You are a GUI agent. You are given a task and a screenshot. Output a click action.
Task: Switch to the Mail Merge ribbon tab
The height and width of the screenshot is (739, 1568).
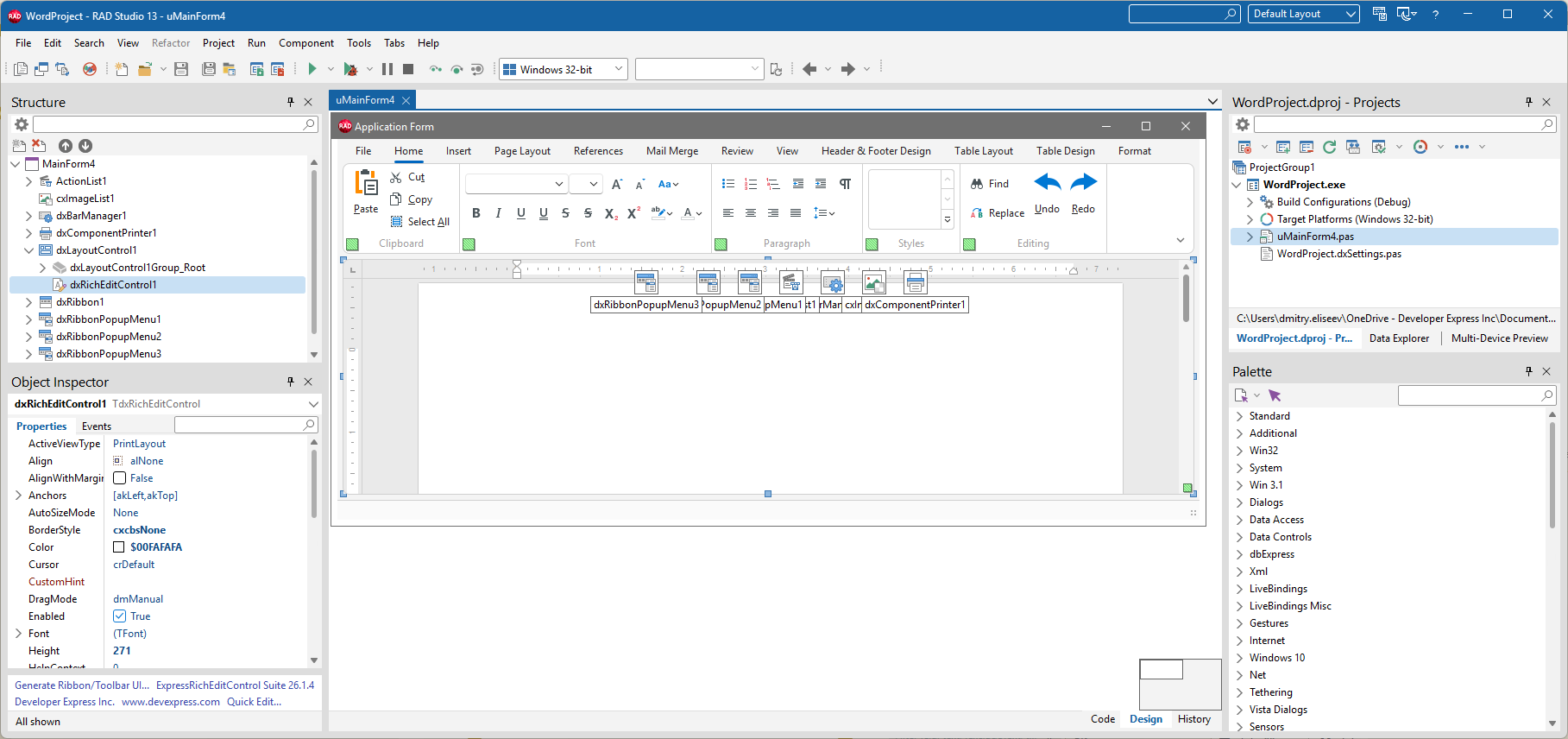(x=672, y=151)
